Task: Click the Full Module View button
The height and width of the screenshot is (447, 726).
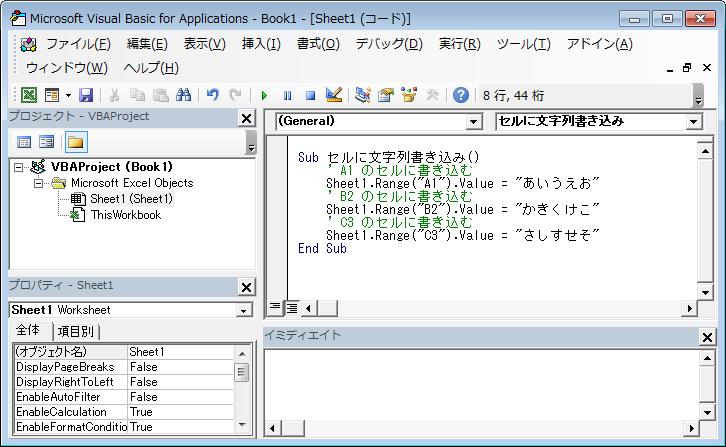Action: [292, 308]
